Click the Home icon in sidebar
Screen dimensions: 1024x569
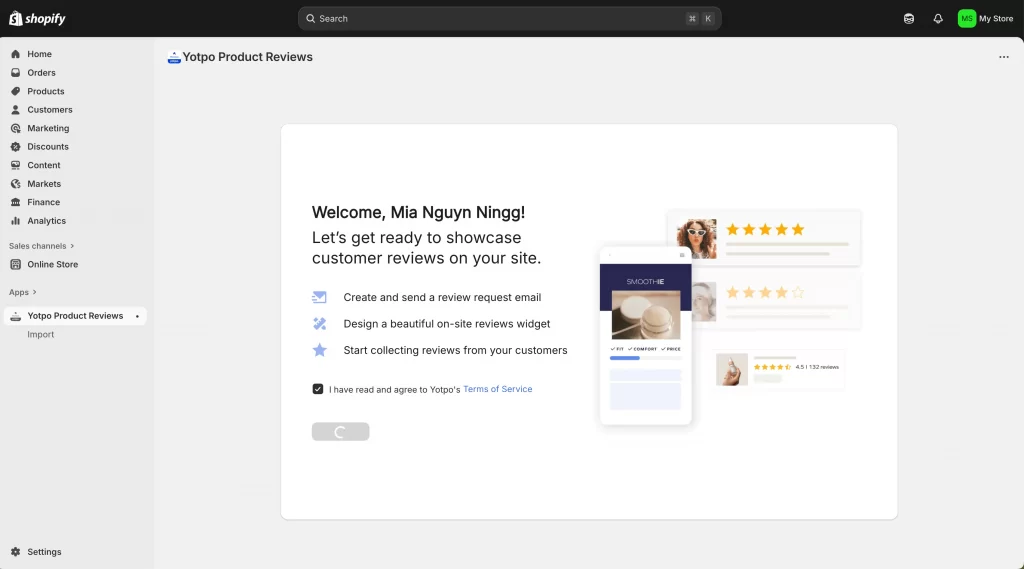[16, 54]
